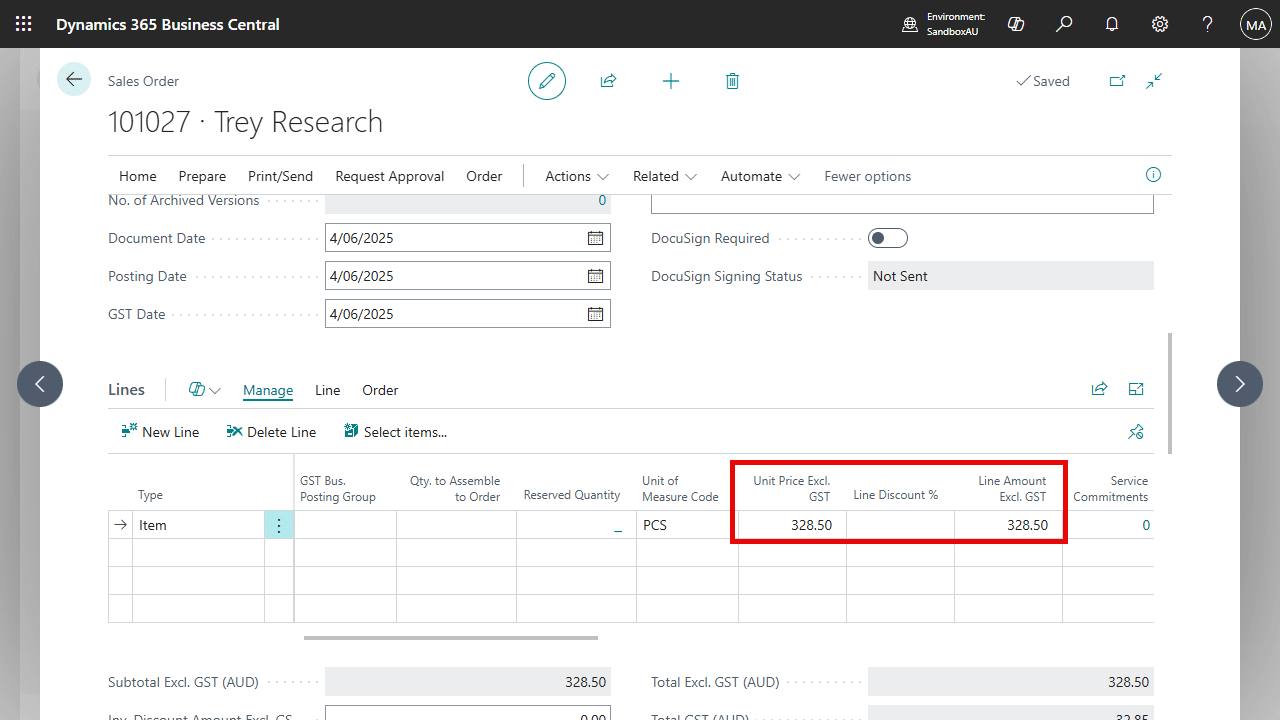Expand the Related menu

664,176
